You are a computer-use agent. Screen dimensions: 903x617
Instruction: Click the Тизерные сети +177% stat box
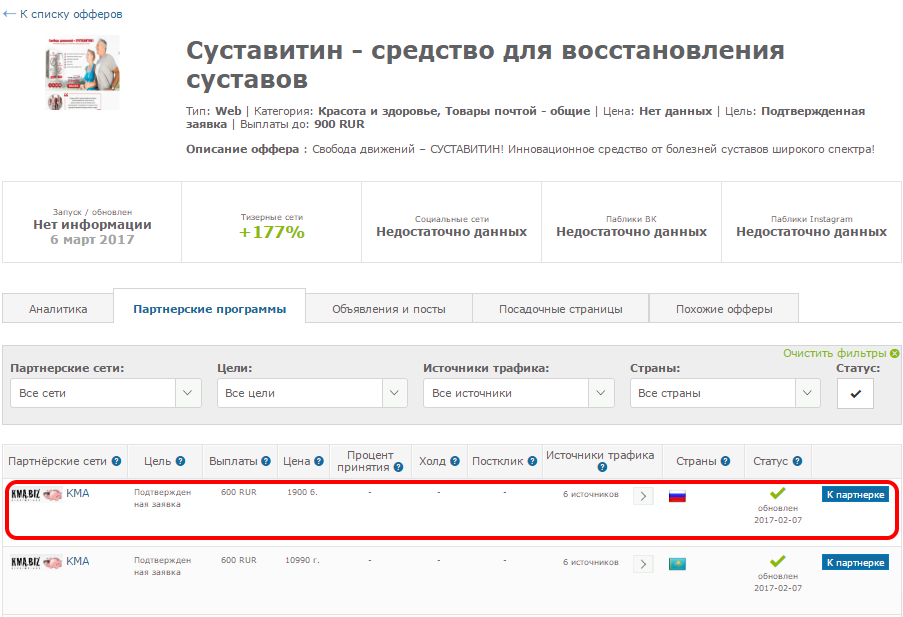point(271,222)
